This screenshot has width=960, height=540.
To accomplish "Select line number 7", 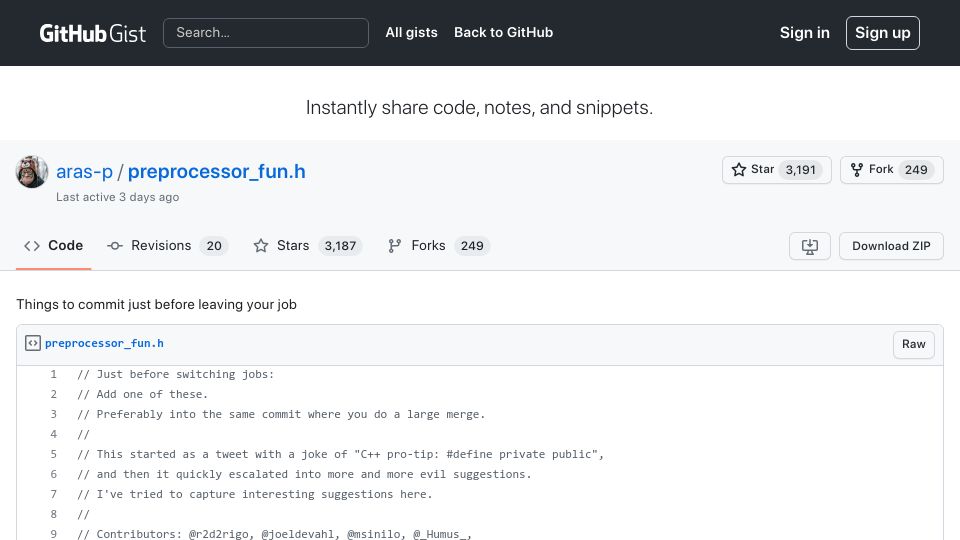I will [x=53, y=494].
